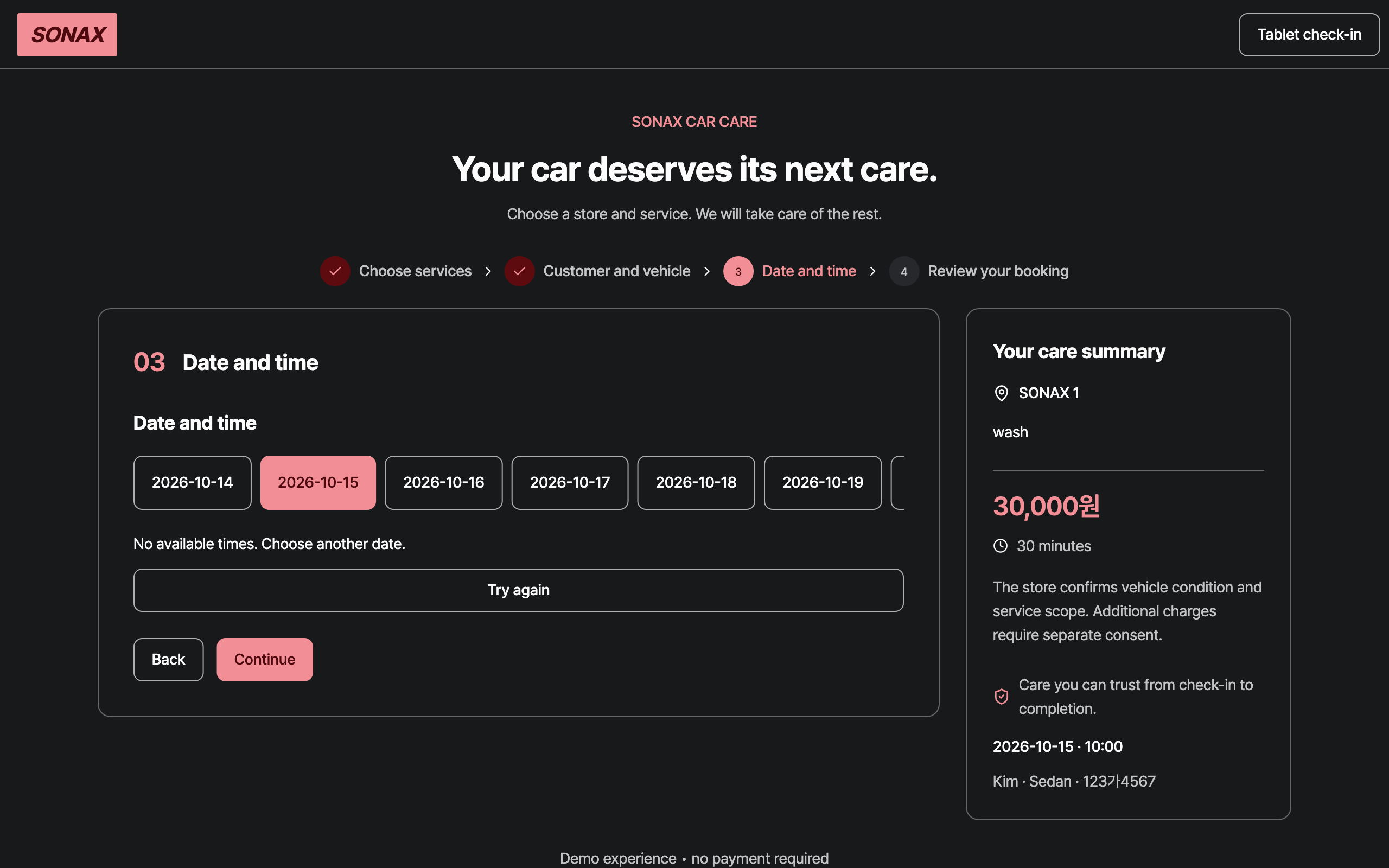Click the Choose services checkmark icon
Viewport: 1389px width, 868px height.
pyautogui.click(x=335, y=271)
